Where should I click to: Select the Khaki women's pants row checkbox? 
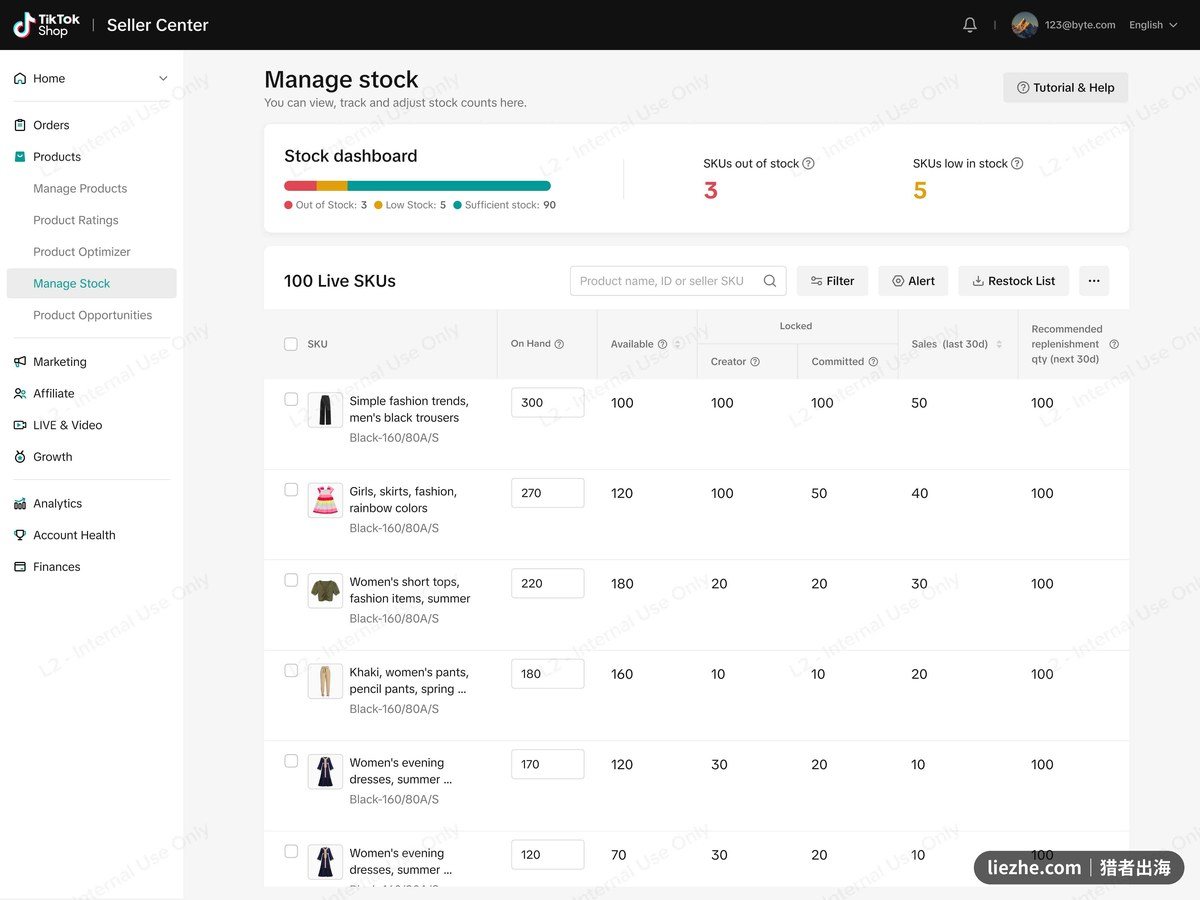click(291, 670)
